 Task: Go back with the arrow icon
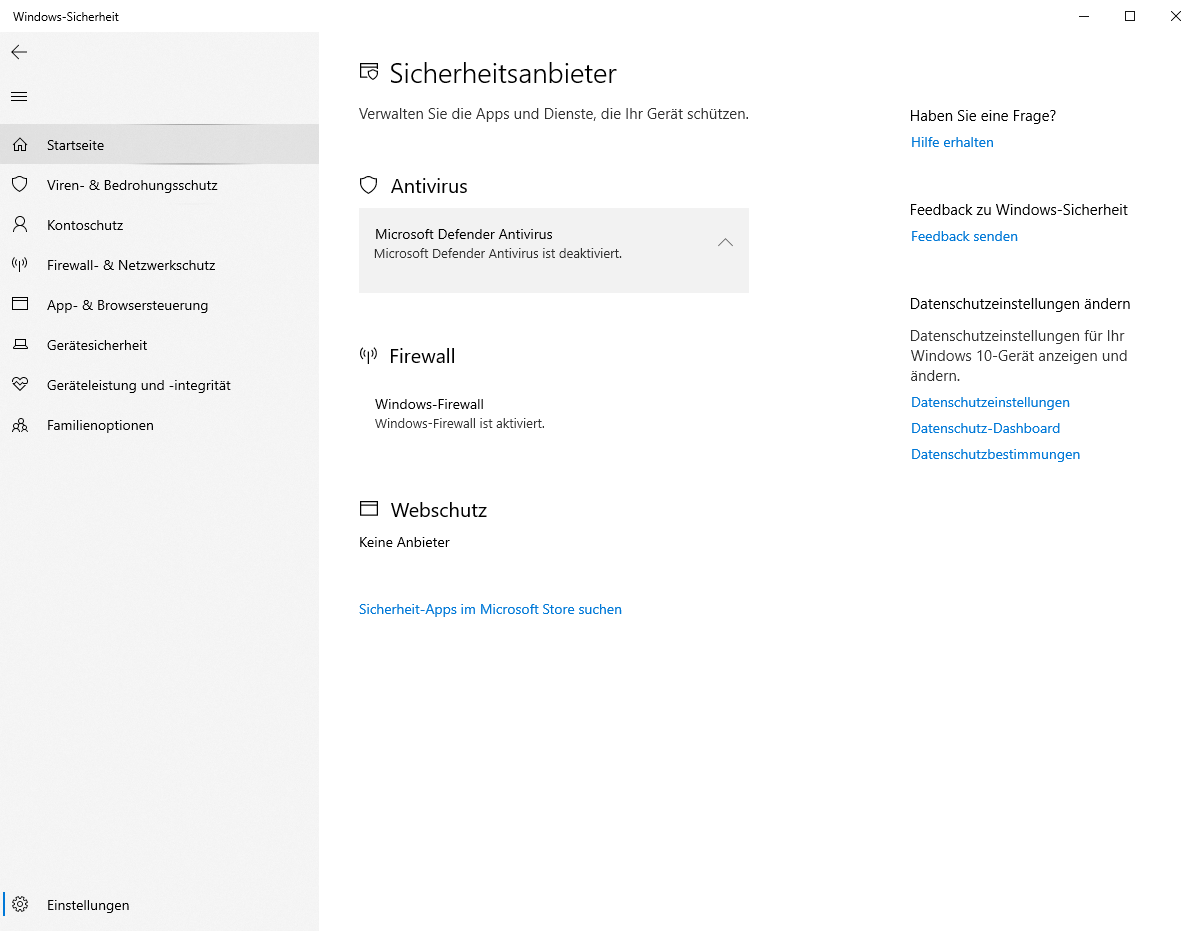[x=19, y=52]
